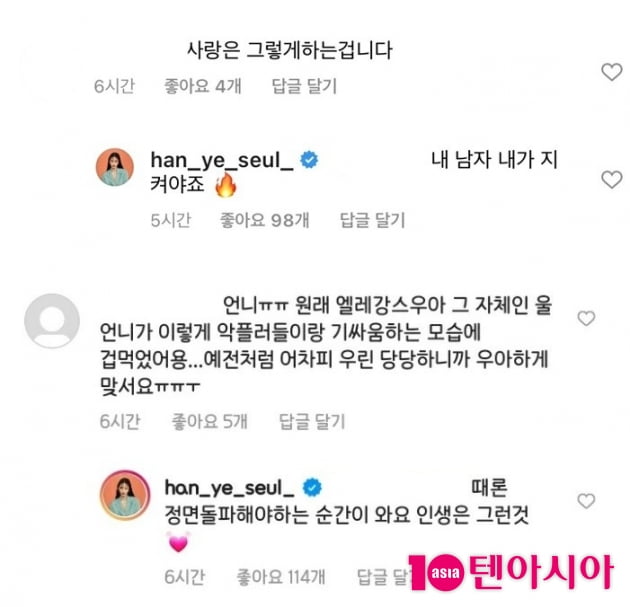
Task: Open han_ye_seul_ avatar with story ring
Action: click(x=125, y=495)
